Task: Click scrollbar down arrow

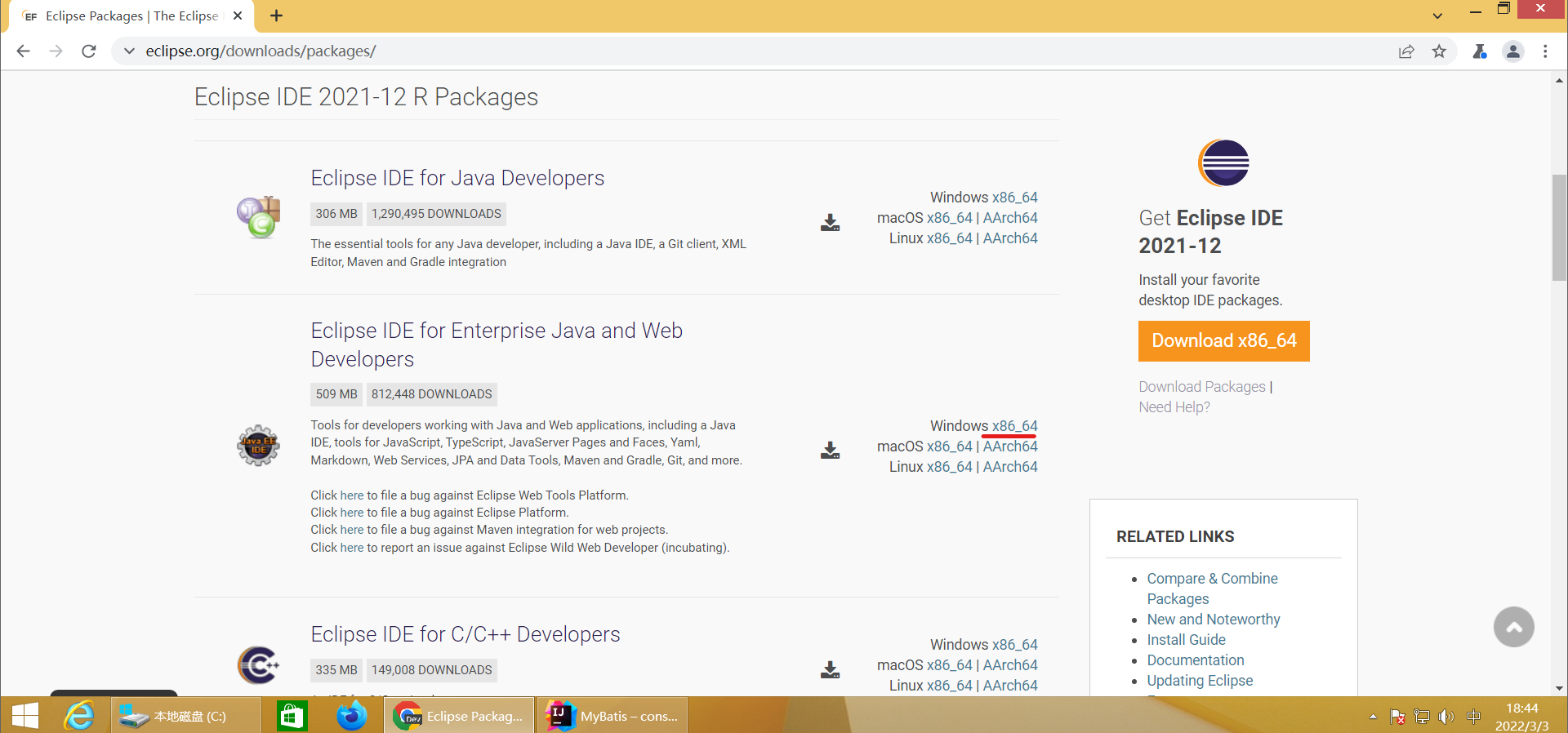Action: (x=1559, y=688)
